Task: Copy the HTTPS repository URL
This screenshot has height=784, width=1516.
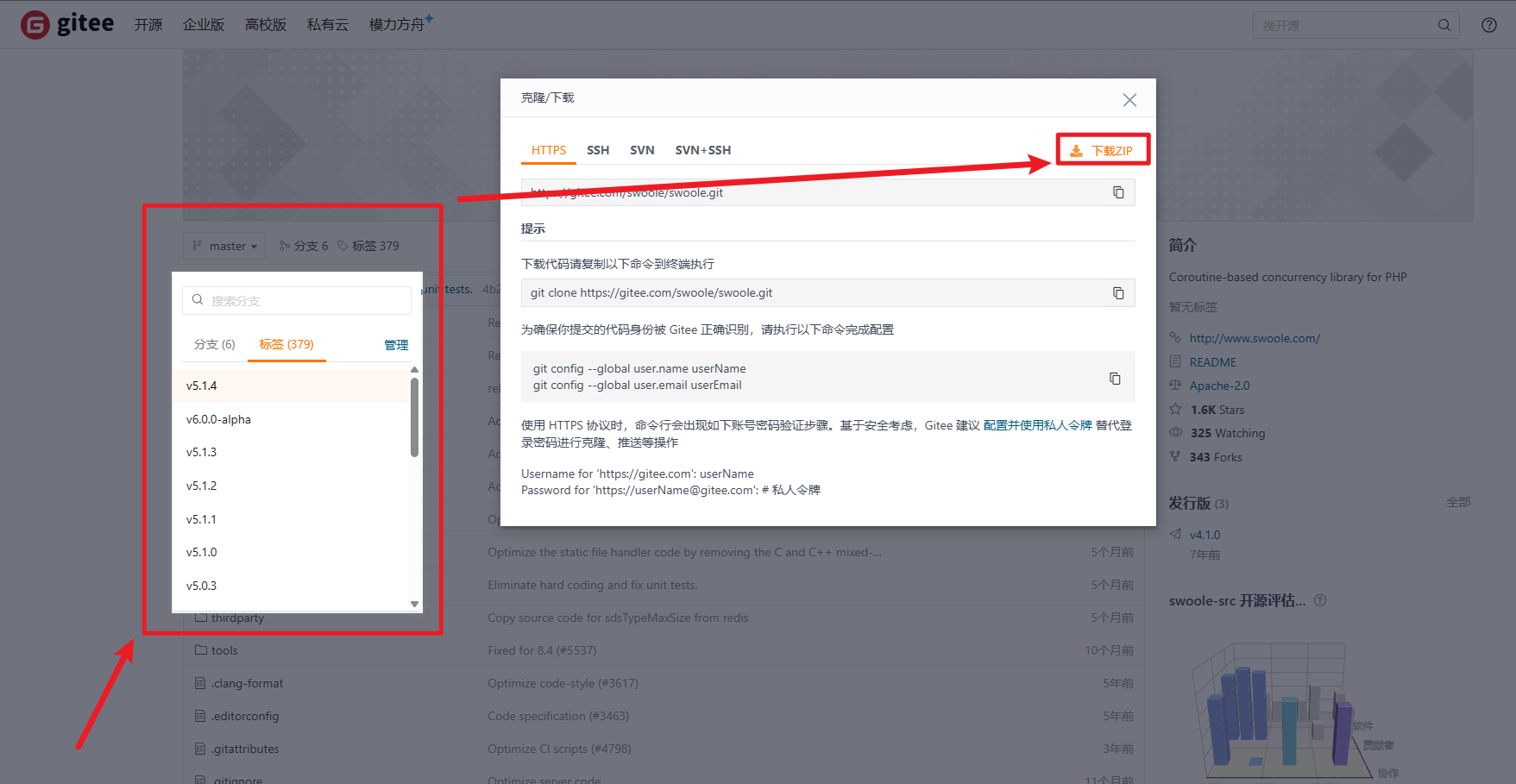Action: pyautogui.click(x=1119, y=192)
